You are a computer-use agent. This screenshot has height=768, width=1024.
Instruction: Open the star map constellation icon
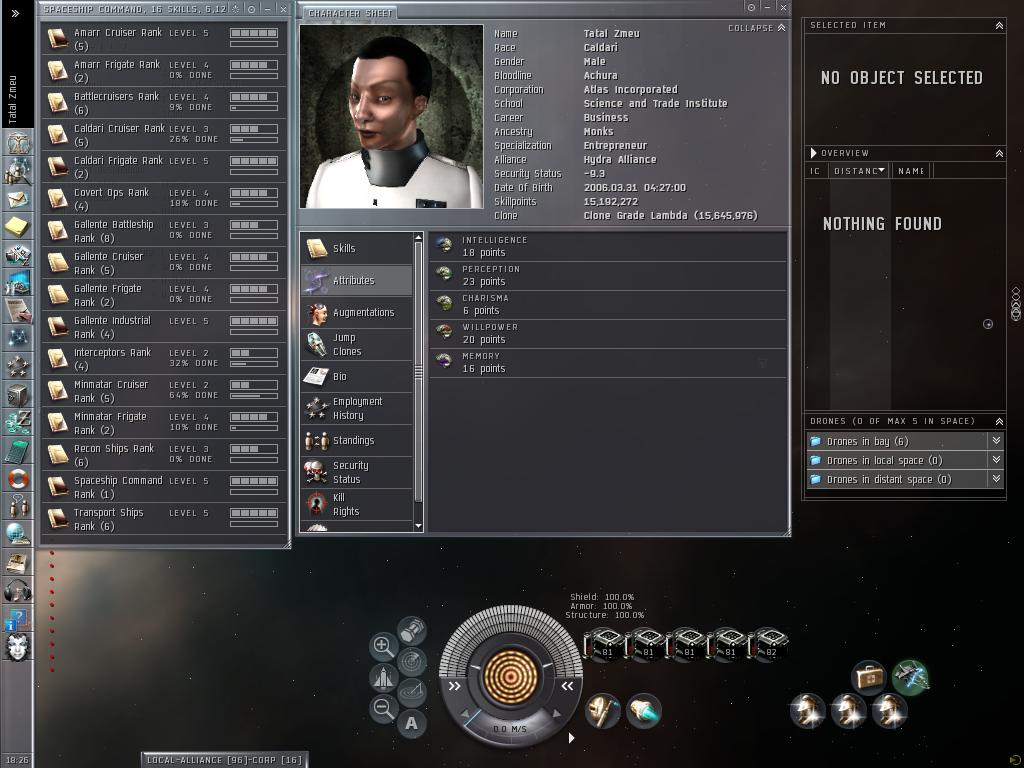[18, 338]
